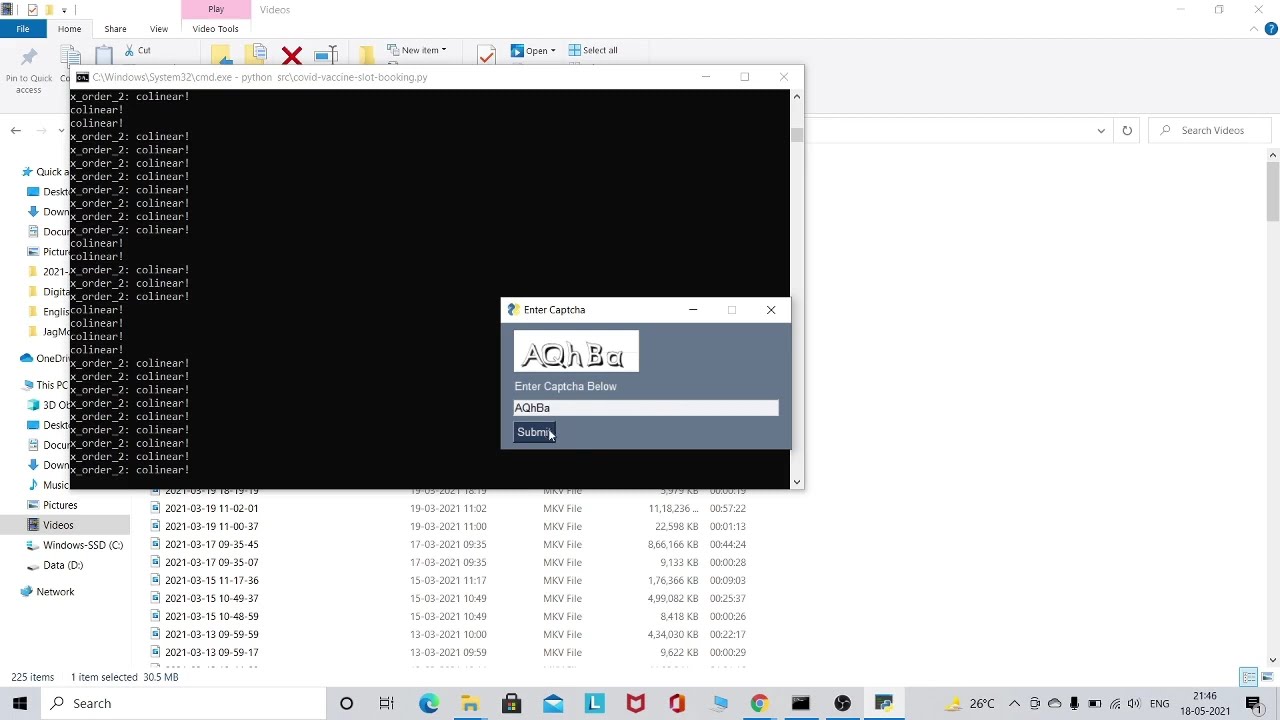Click the Submit button in Enter Captcha dialog
This screenshot has height=720, width=1280.
535,432
